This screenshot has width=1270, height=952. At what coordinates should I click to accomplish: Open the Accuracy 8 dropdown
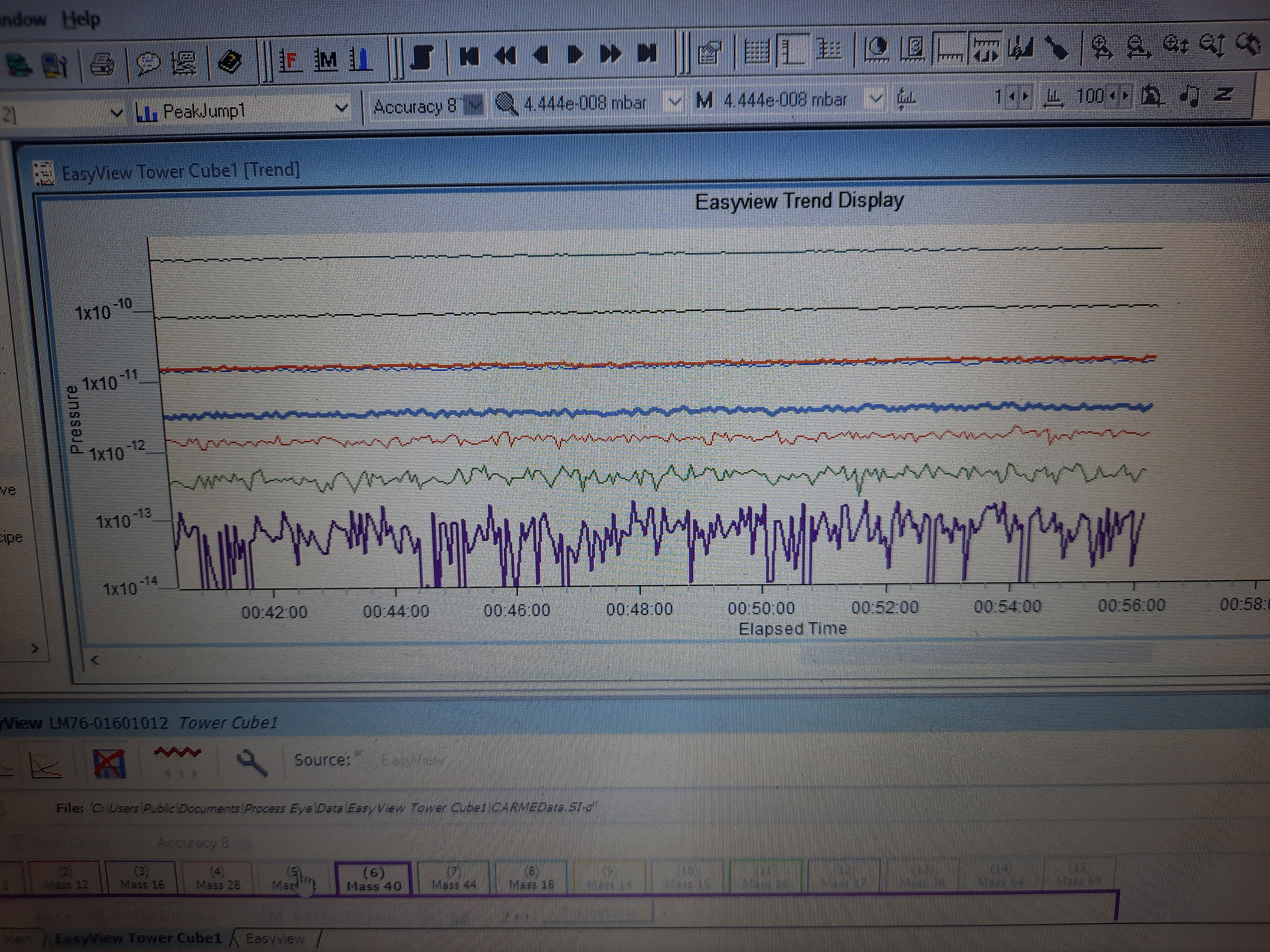[x=474, y=106]
